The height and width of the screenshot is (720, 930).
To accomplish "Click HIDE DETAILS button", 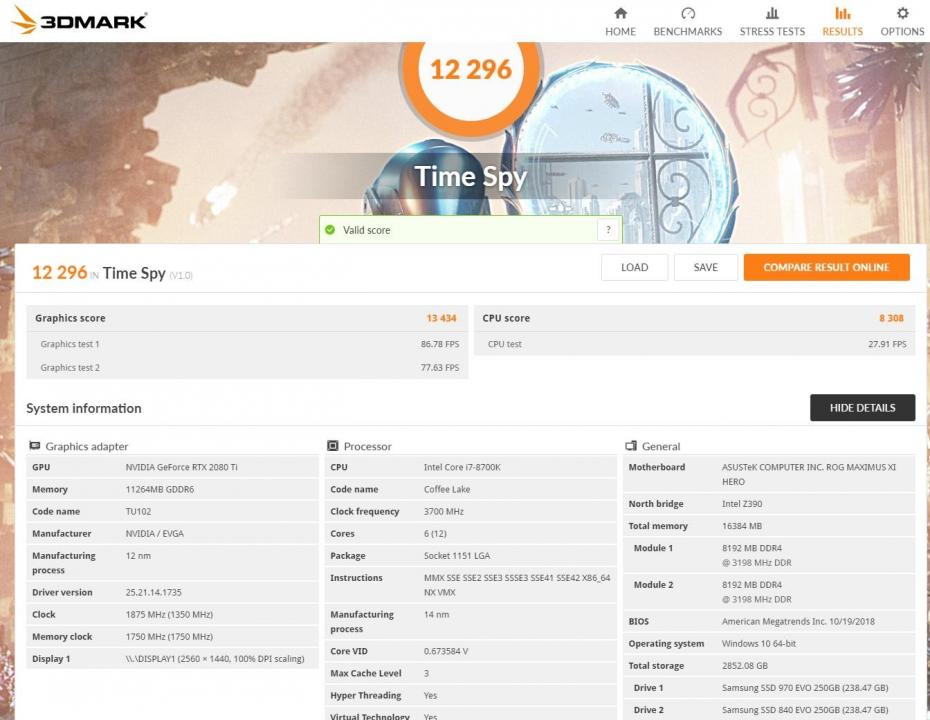I will [862, 408].
